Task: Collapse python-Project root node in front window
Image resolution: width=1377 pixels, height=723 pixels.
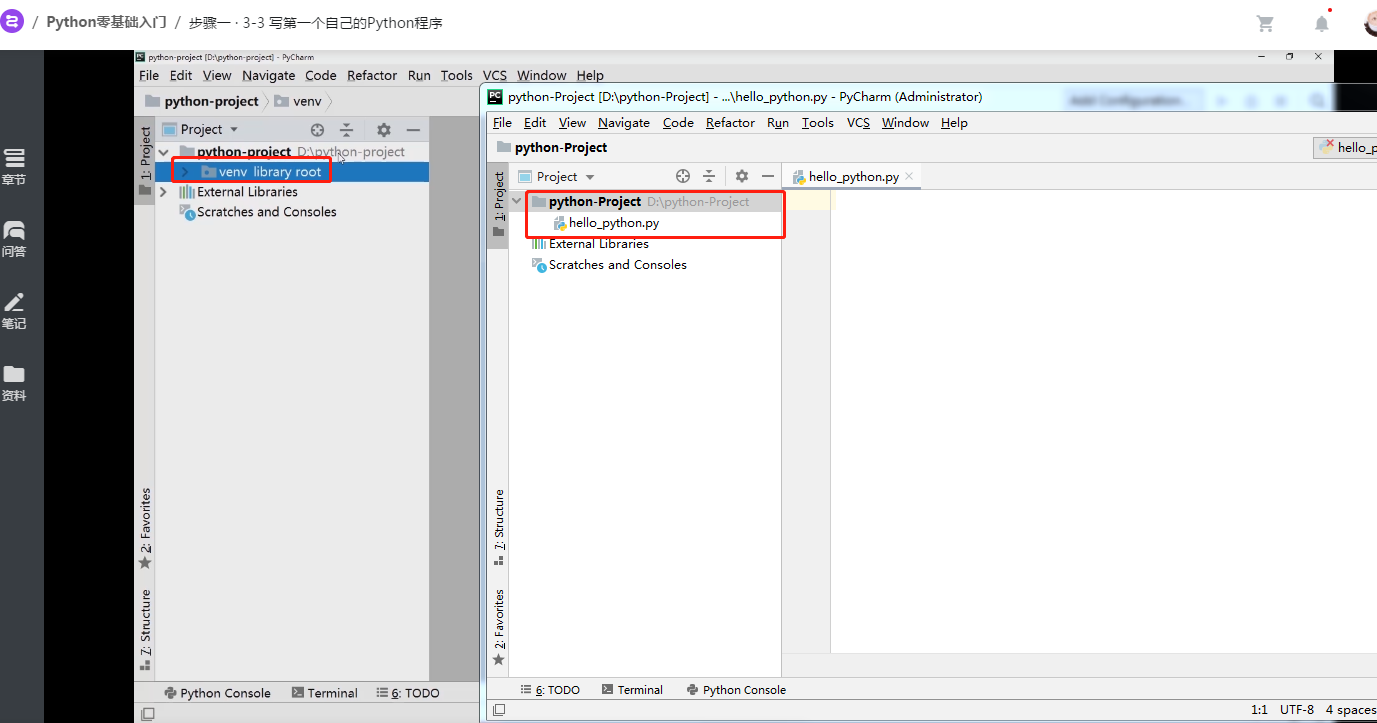Action: [x=517, y=201]
